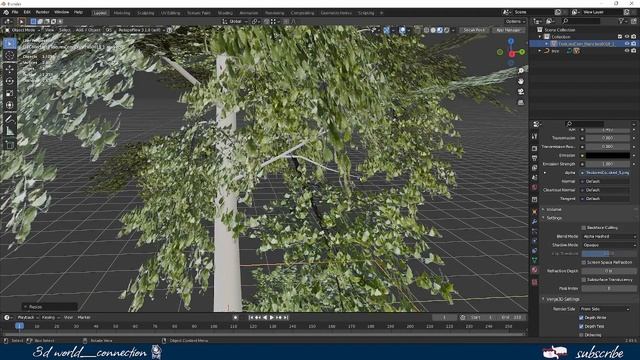Open the Object Data properties triangle icon
640x360 pixels.
[535, 260]
